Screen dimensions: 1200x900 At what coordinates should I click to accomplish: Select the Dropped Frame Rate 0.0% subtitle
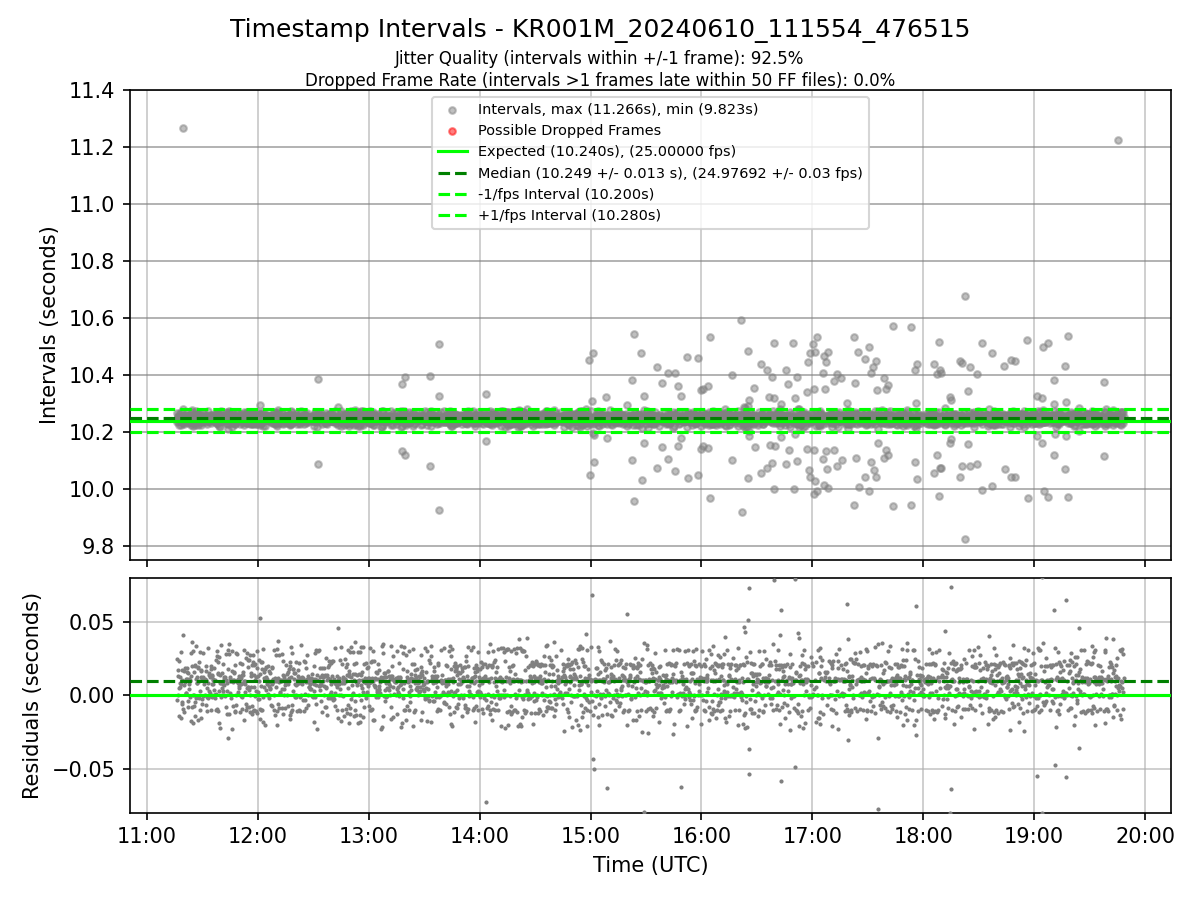[x=600, y=80]
